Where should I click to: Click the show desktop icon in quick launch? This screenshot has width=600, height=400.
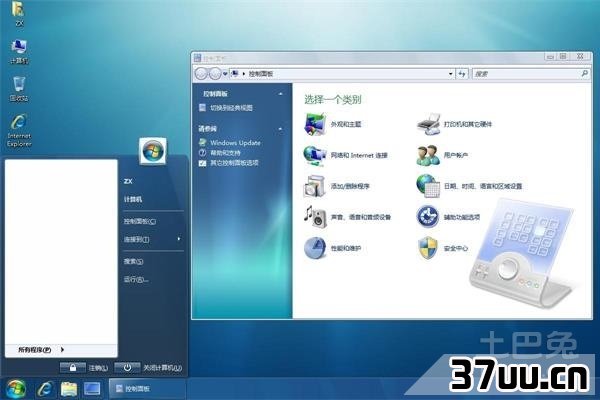(92, 389)
